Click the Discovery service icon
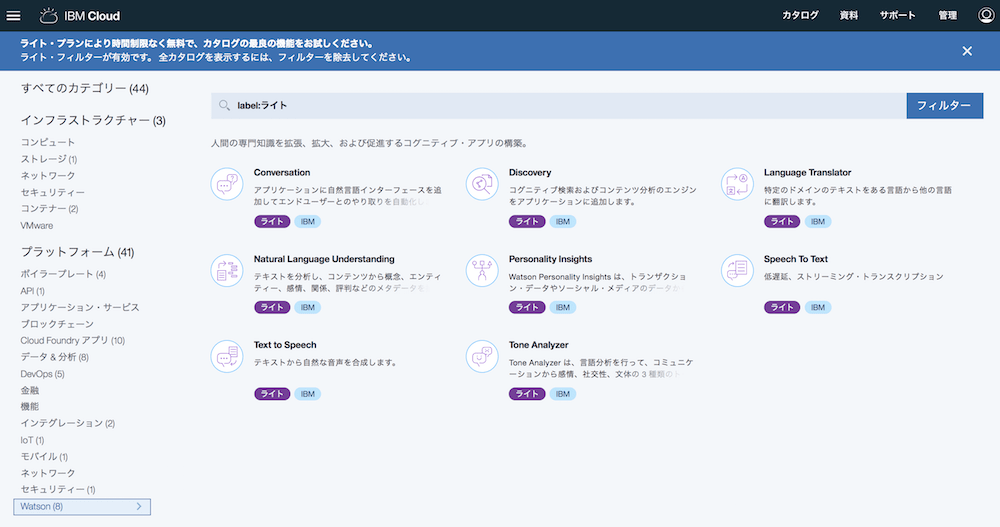Screen dimensions: 1000x527 [482, 184]
